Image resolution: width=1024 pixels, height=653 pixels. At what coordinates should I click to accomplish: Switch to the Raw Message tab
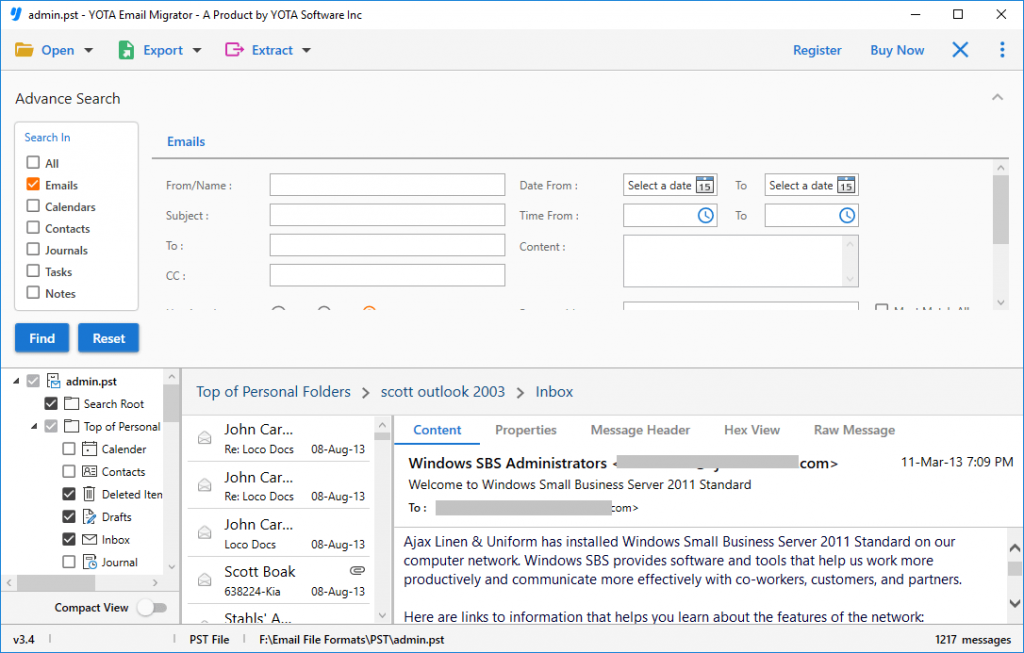[854, 430]
